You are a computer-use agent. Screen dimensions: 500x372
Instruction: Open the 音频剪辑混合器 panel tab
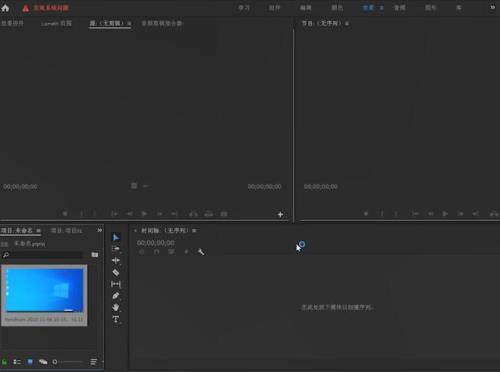(x=162, y=23)
